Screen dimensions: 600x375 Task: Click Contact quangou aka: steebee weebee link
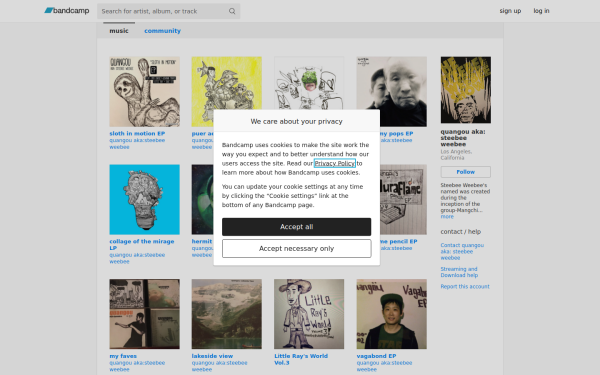click(x=462, y=251)
